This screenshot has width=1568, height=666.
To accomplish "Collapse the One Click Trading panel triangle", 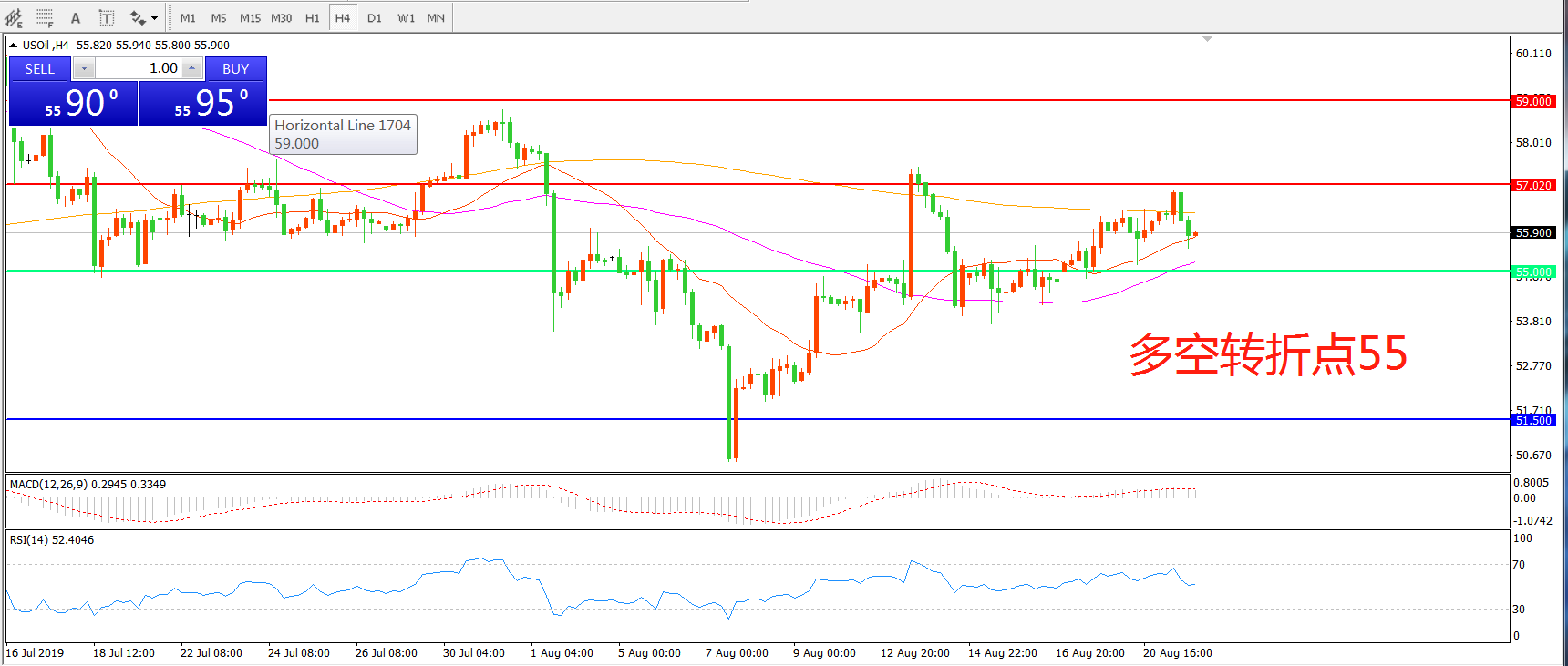I will [x=14, y=45].
